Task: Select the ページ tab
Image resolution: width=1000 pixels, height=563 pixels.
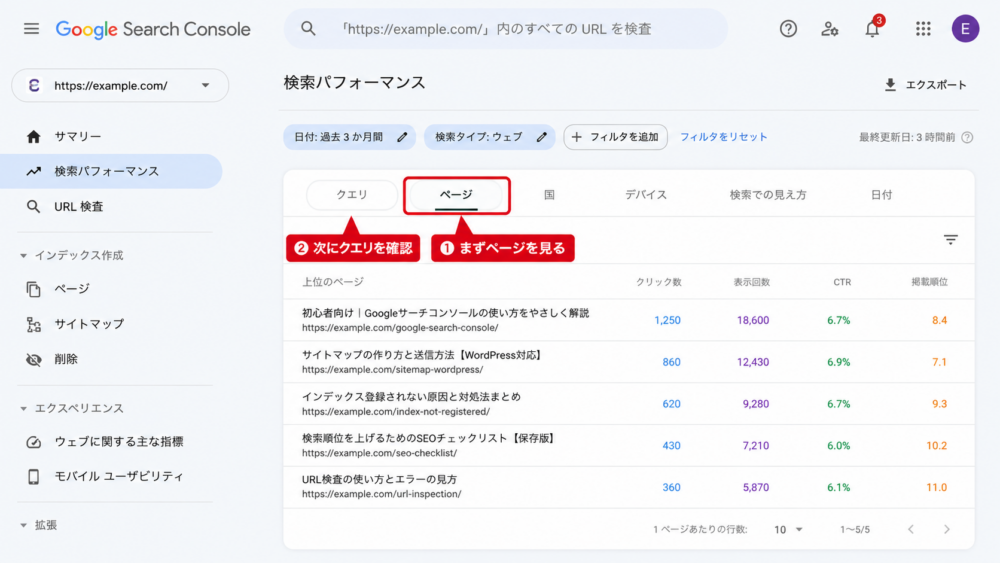Action: click(x=457, y=195)
